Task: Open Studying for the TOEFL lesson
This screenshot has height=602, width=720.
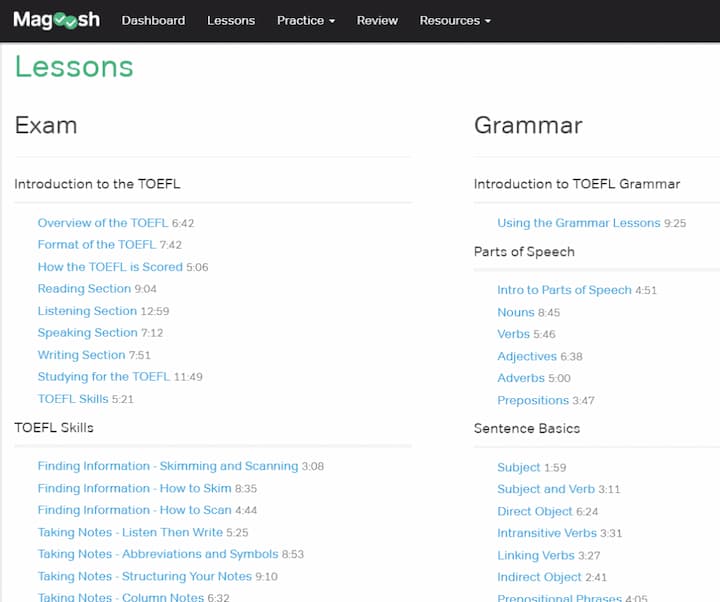Action: [x=104, y=377]
